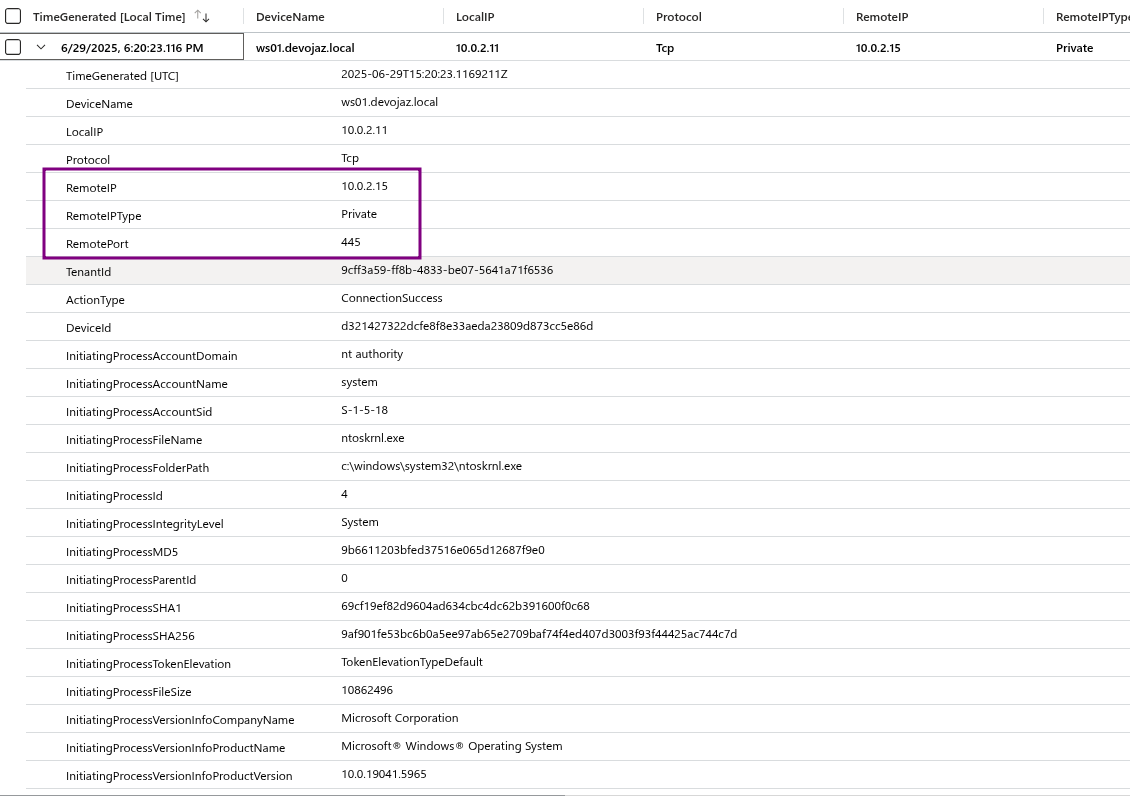Select the UTC value 2025-06-29T15:20:23.1169211Z
1130x796 pixels.
(424, 74)
